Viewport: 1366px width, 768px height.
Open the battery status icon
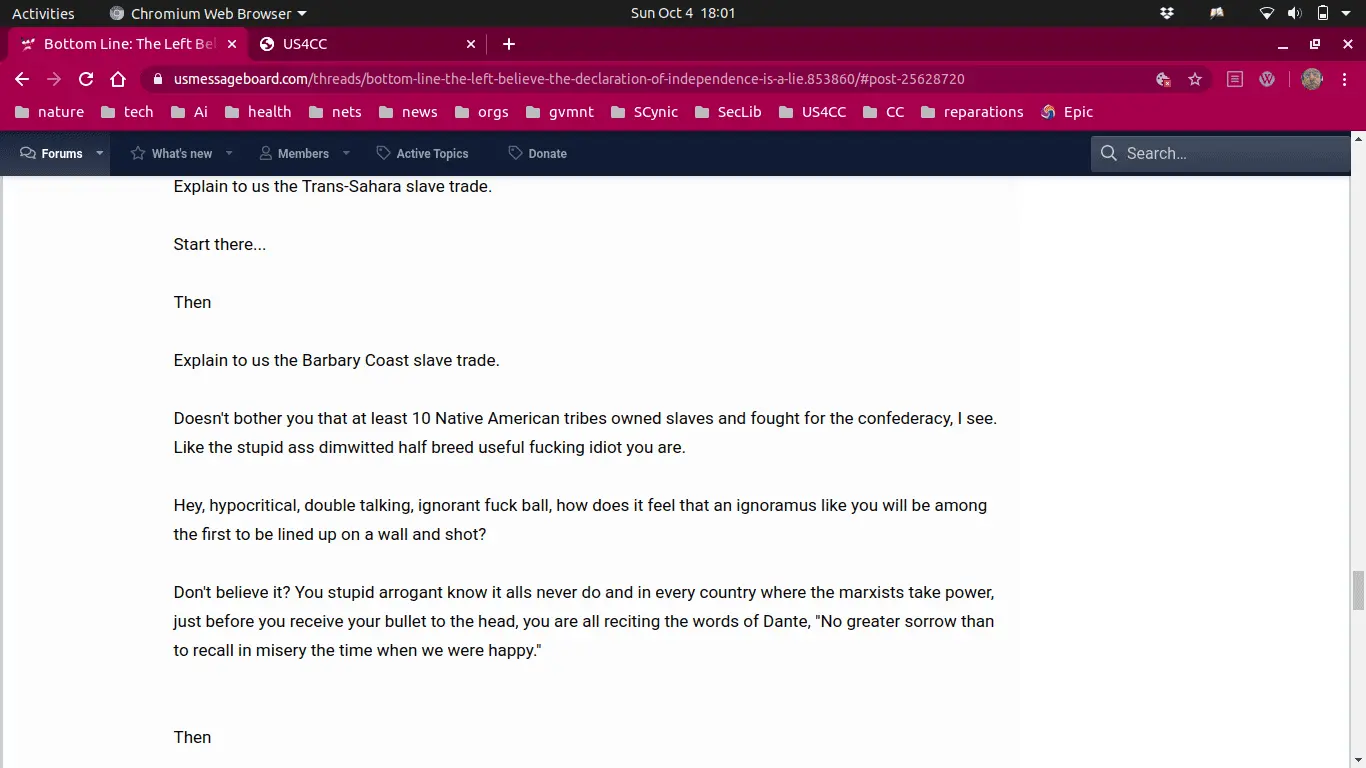click(1322, 13)
